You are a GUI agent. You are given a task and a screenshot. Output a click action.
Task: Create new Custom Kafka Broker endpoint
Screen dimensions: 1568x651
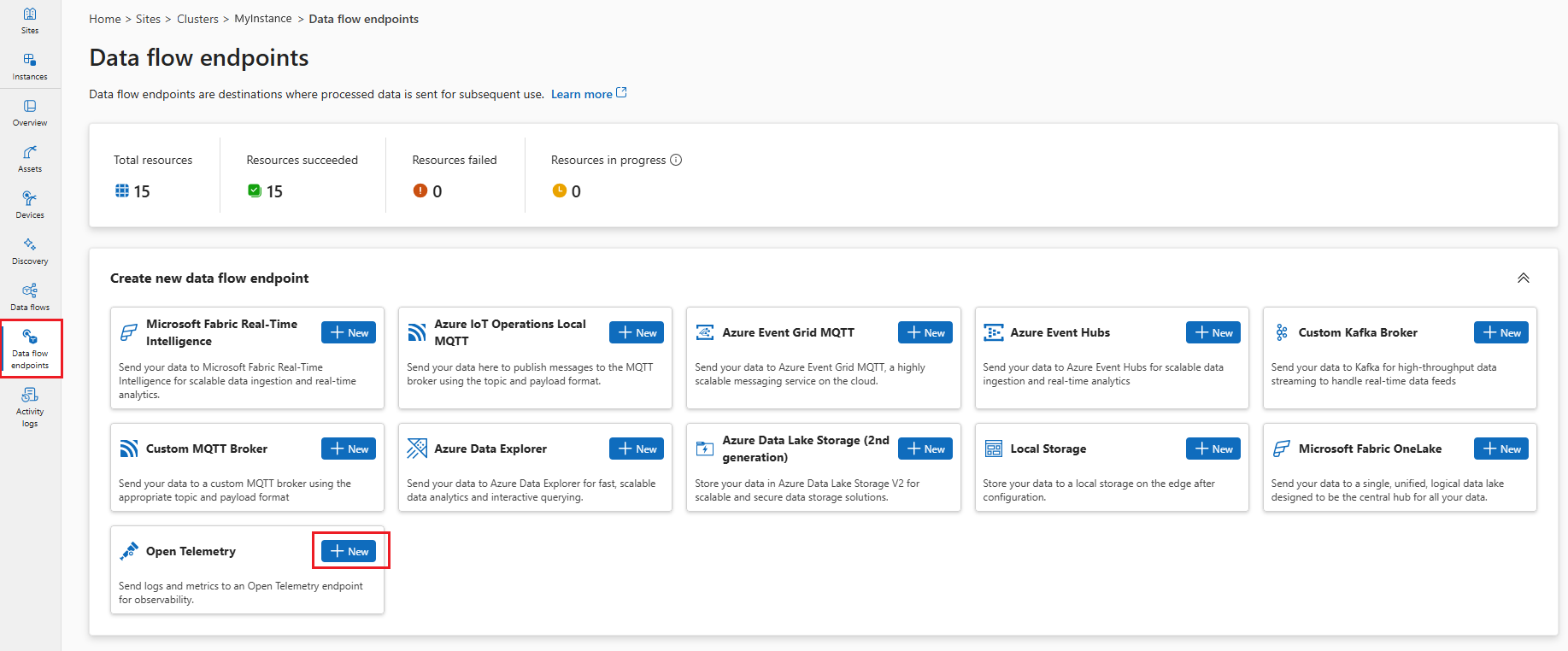click(x=1500, y=332)
